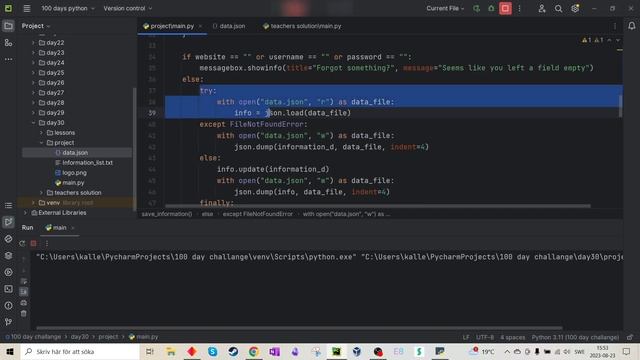640x360 pixels.
Task: Expand the day22 folder
Action: point(33,42)
